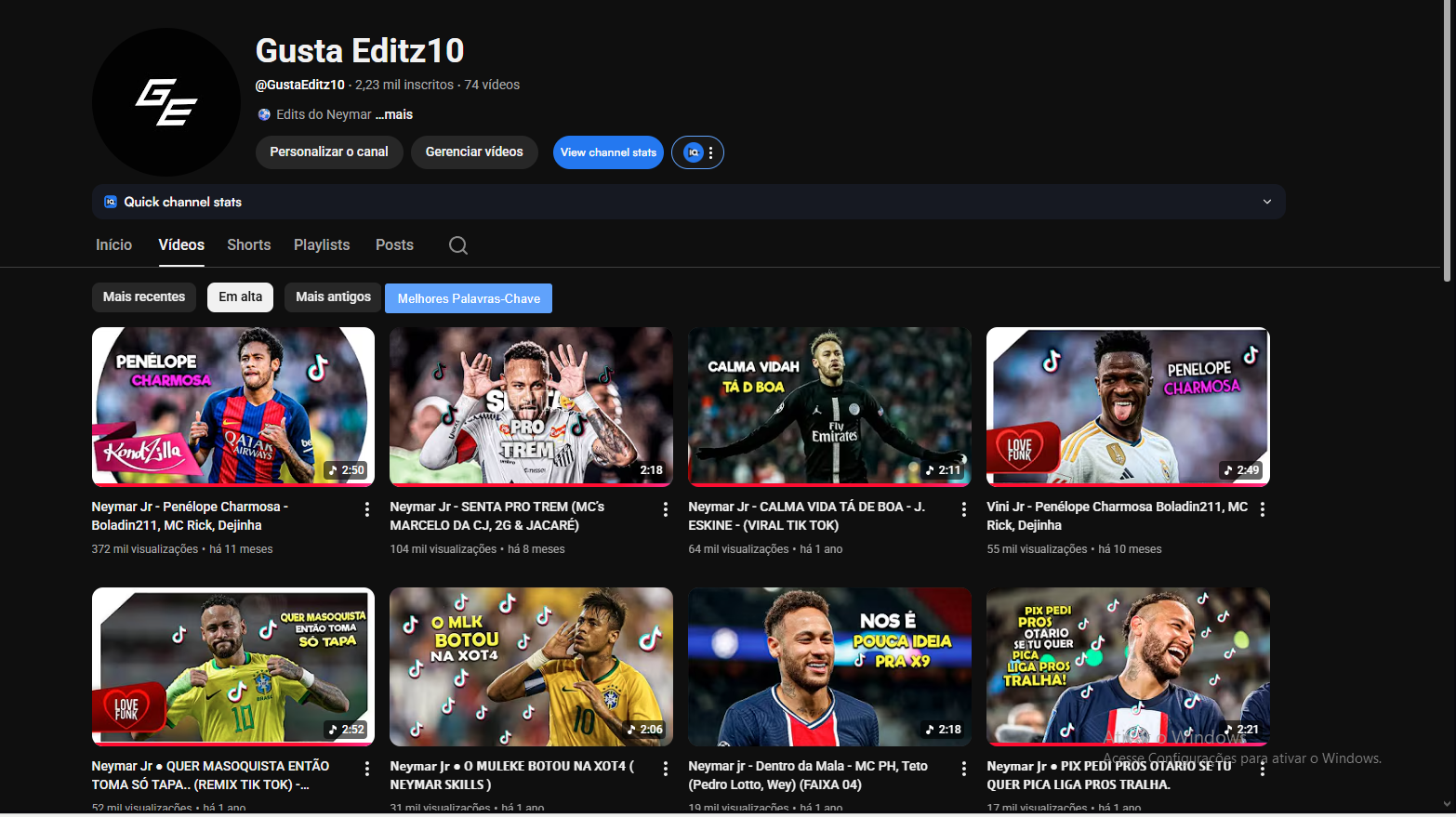Open options menu for CALMA VIDA video
Viewport: 1456px width, 817px height.
964,509
